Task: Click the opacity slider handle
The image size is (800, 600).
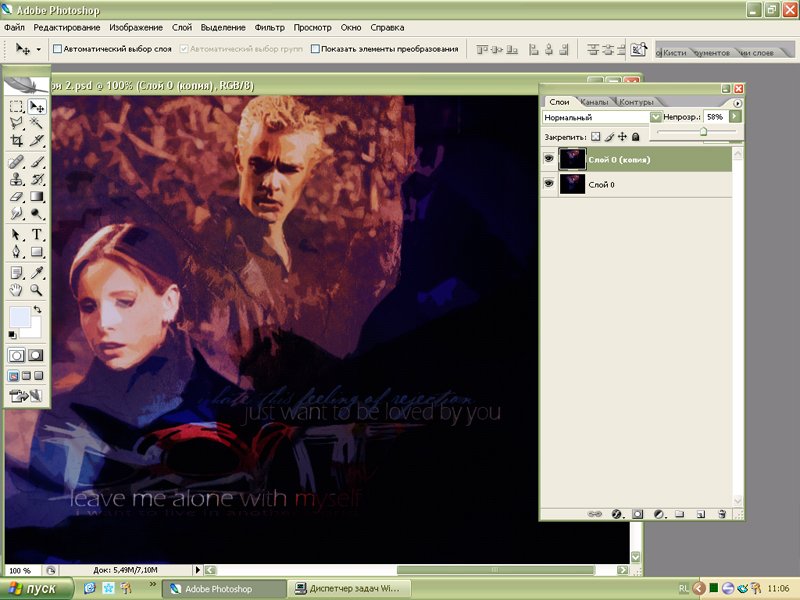Action: 704,131
